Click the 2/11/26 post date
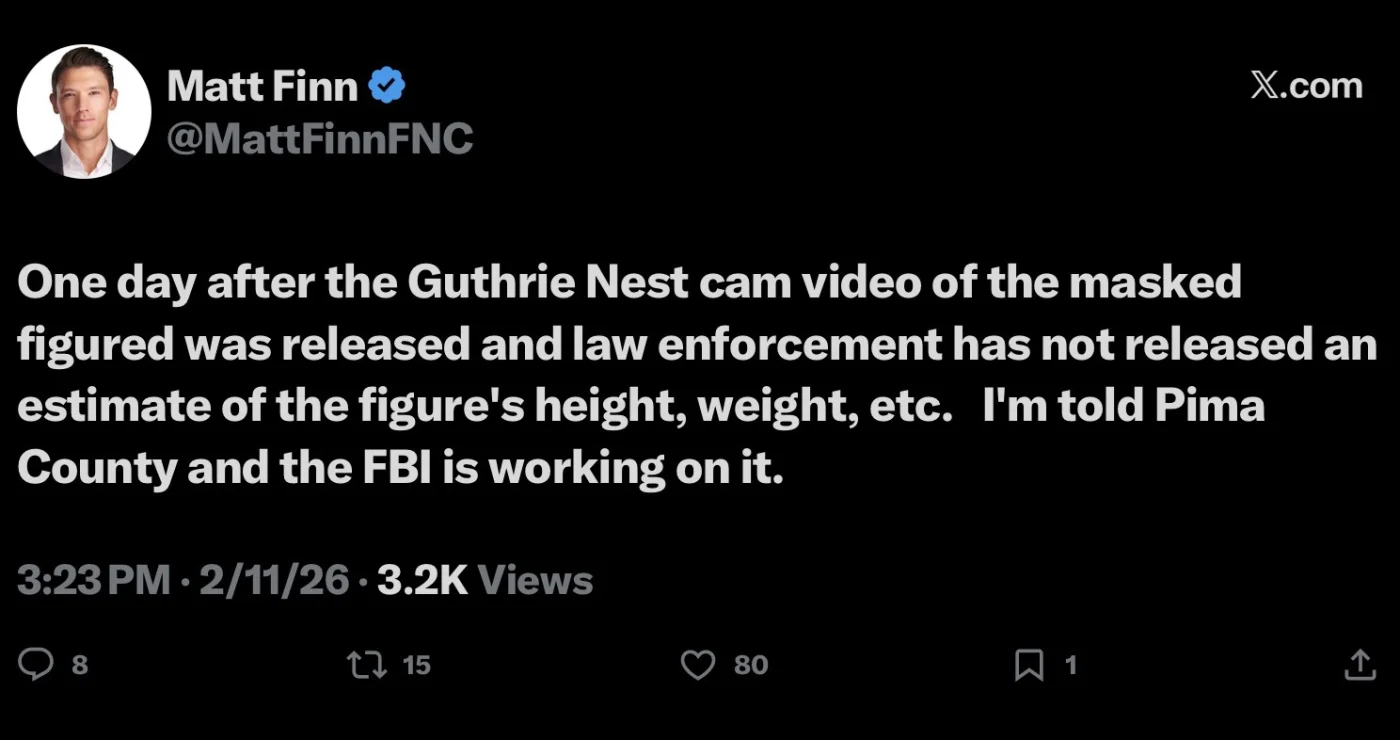The height and width of the screenshot is (740, 1400). (x=274, y=580)
